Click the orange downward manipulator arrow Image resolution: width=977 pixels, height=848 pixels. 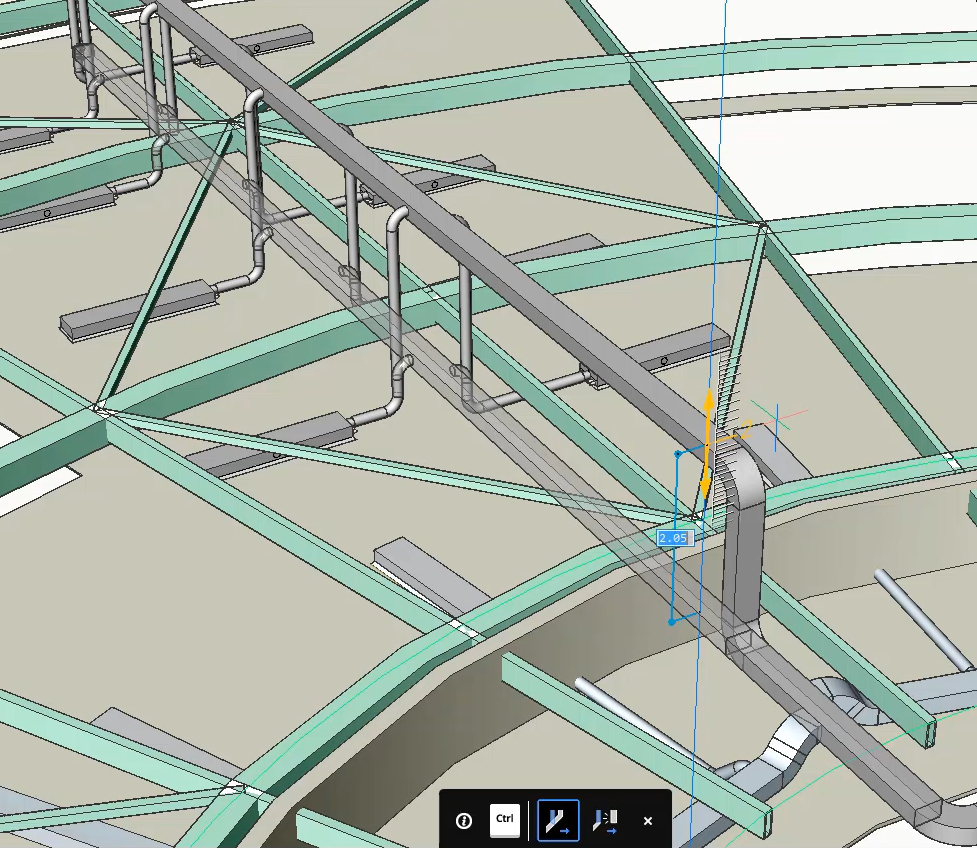pos(705,485)
